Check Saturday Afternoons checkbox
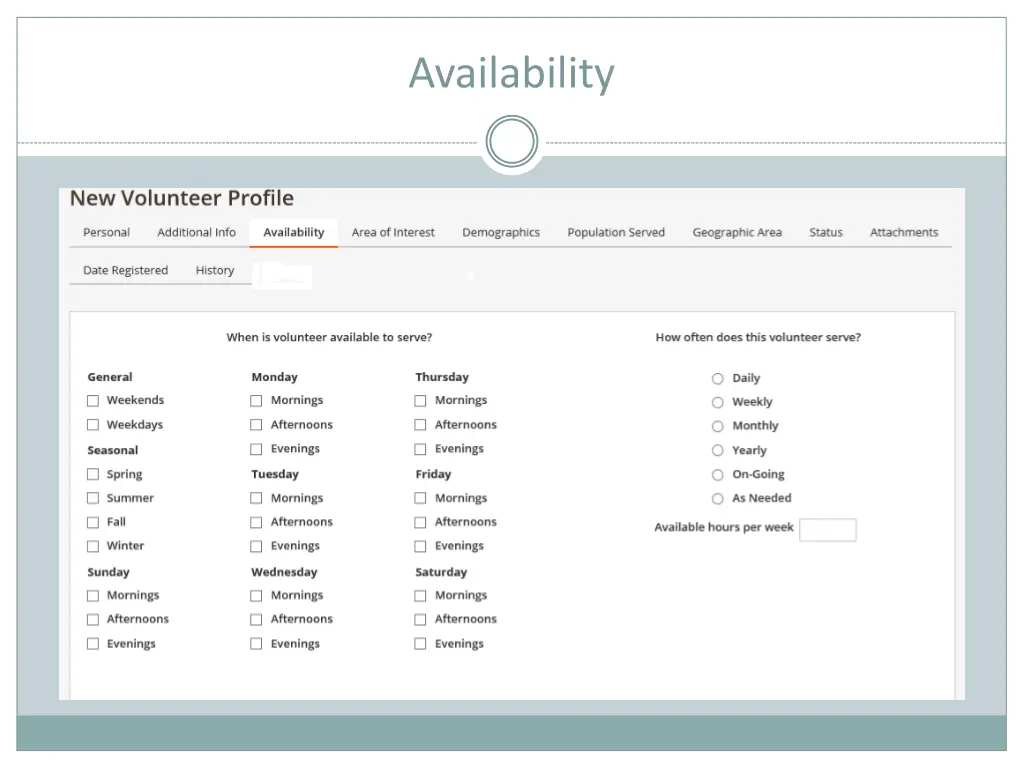Image resolution: width=1024 pixels, height=768 pixels. pyautogui.click(x=421, y=620)
